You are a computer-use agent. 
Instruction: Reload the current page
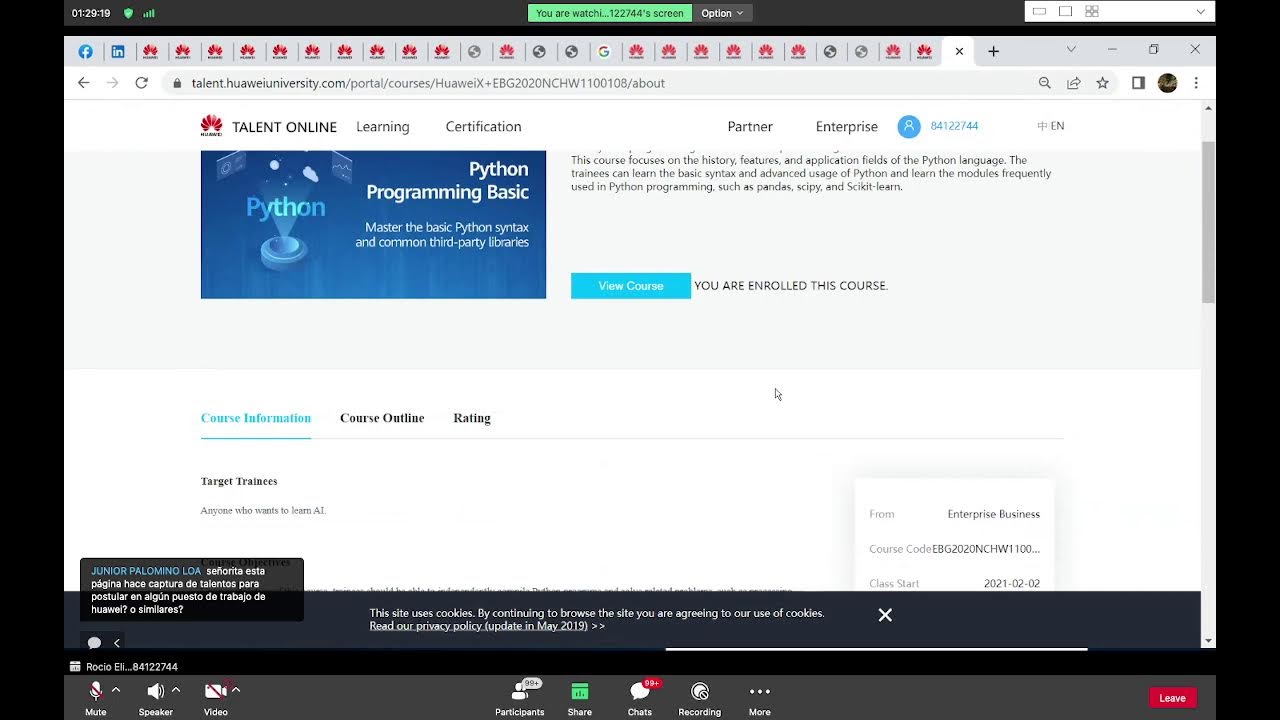click(x=141, y=83)
